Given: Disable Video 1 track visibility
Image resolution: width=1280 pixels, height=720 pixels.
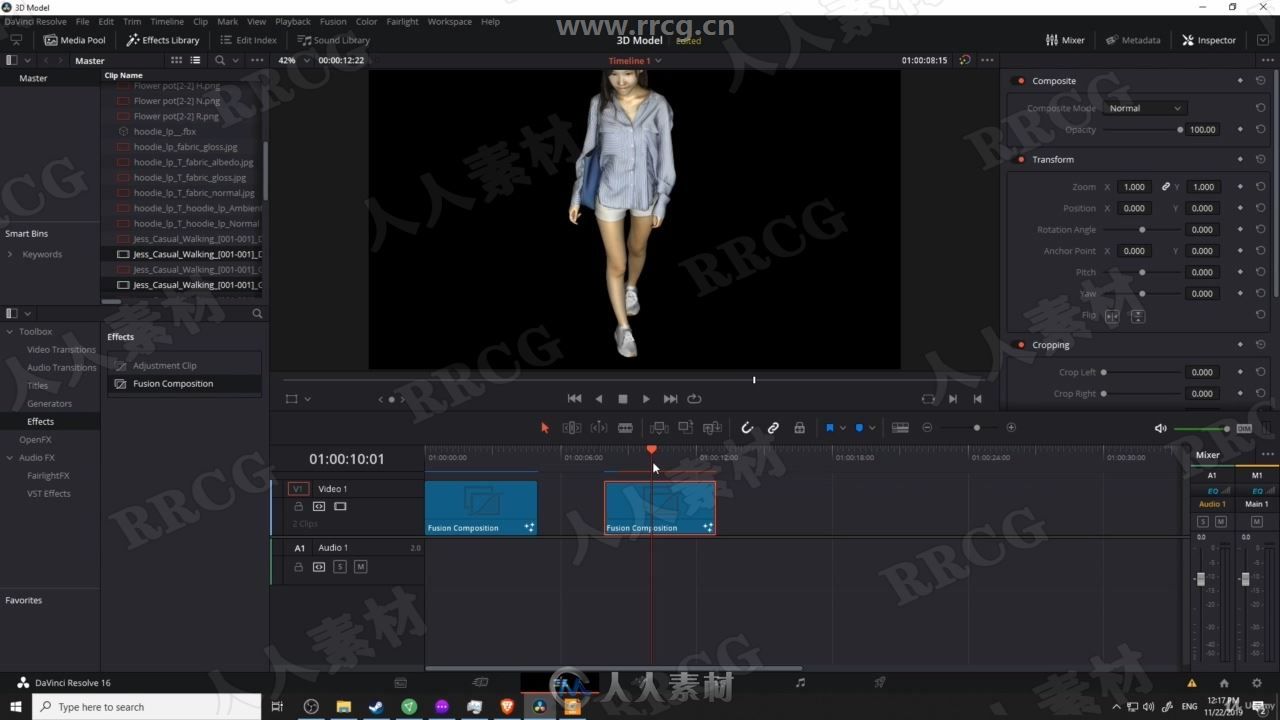Looking at the screenshot, I should point(340,507).
